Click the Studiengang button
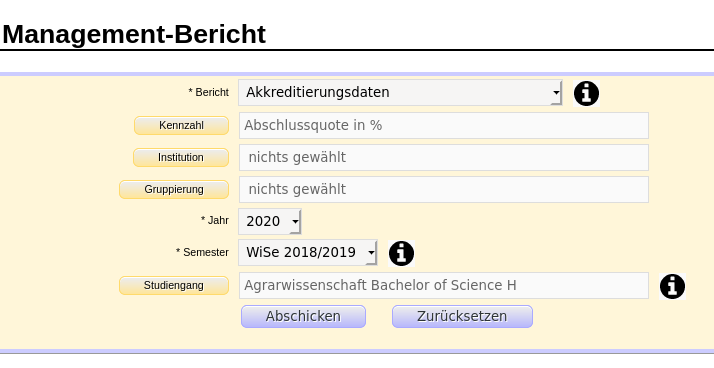714x368 pixels. tap(174, 286)
